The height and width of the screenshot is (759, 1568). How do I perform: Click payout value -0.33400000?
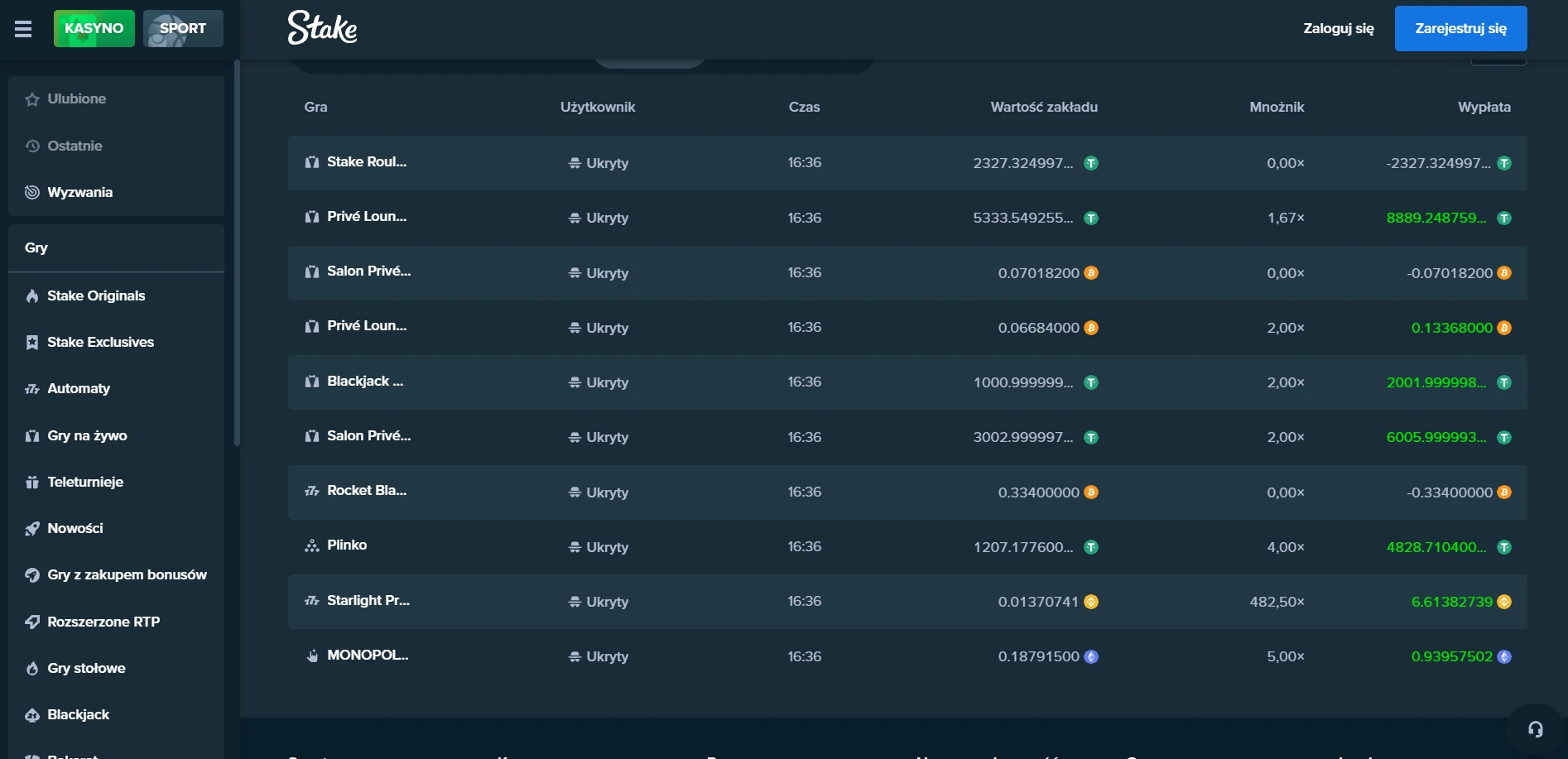click(1450, 492)
